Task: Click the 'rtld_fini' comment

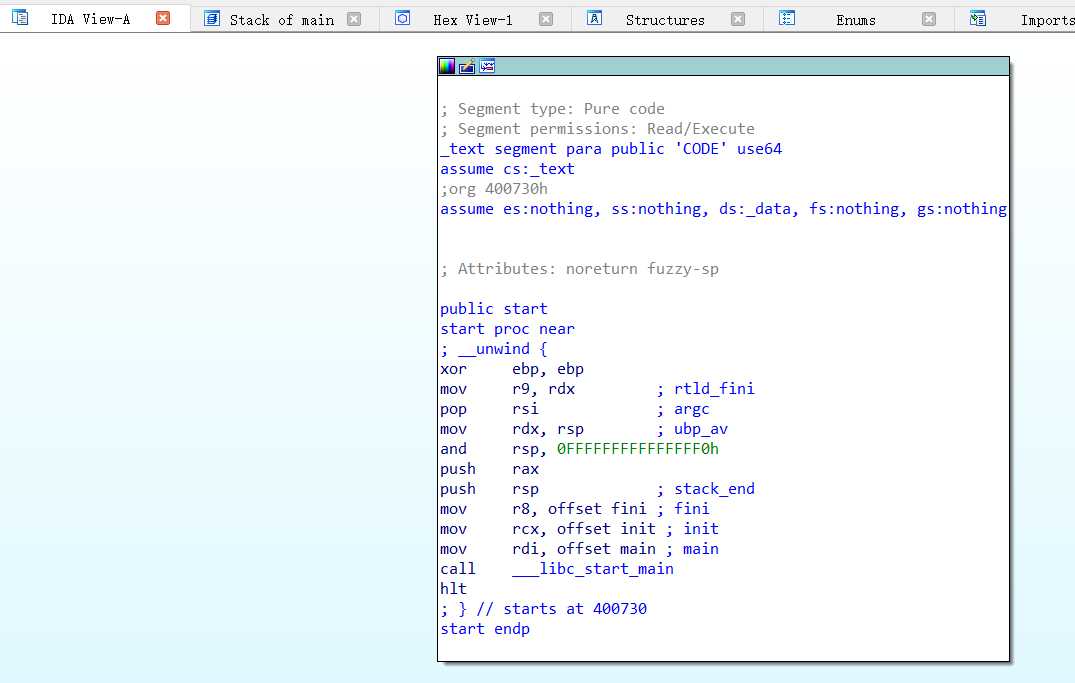Action: point(714,389)
